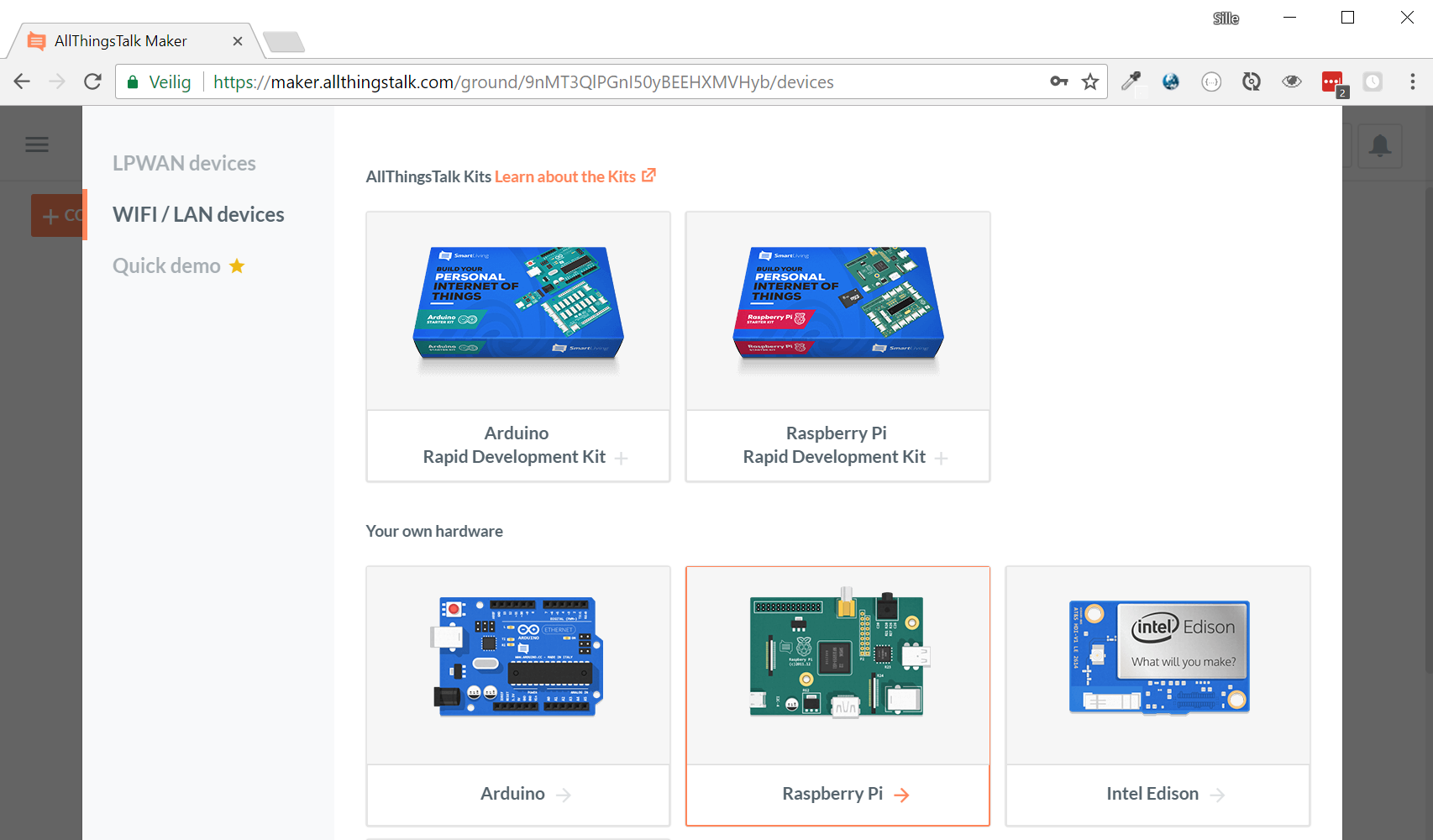Click the plus icon on Raspberry Pi Rapid Kit
The width and height of the screenshot is (1433, 840).
(941, 459)
